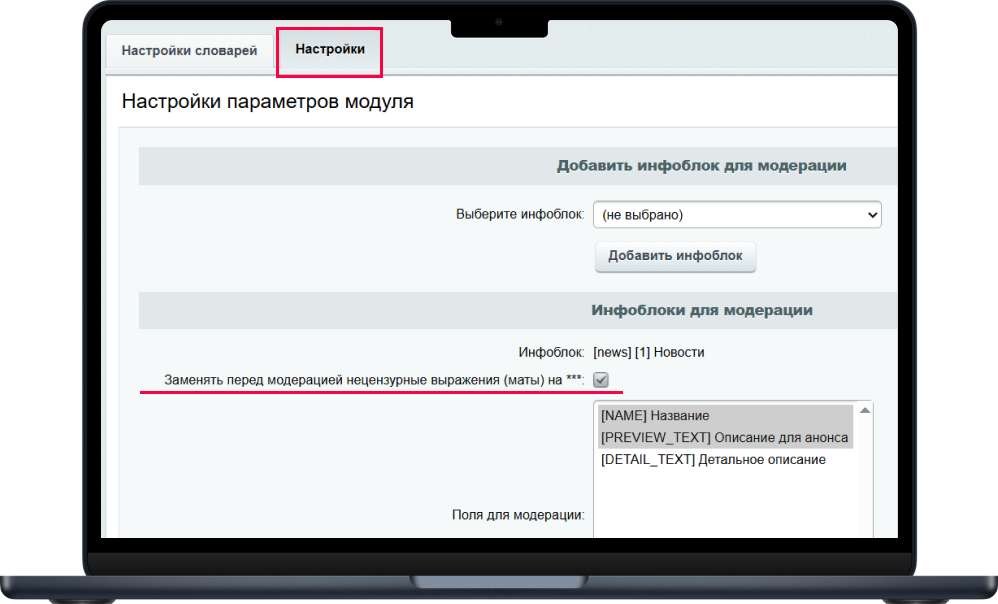Click the Настройки параметров модуля heading
This screenshot has height=604, width=998.
tap(267, 101)
